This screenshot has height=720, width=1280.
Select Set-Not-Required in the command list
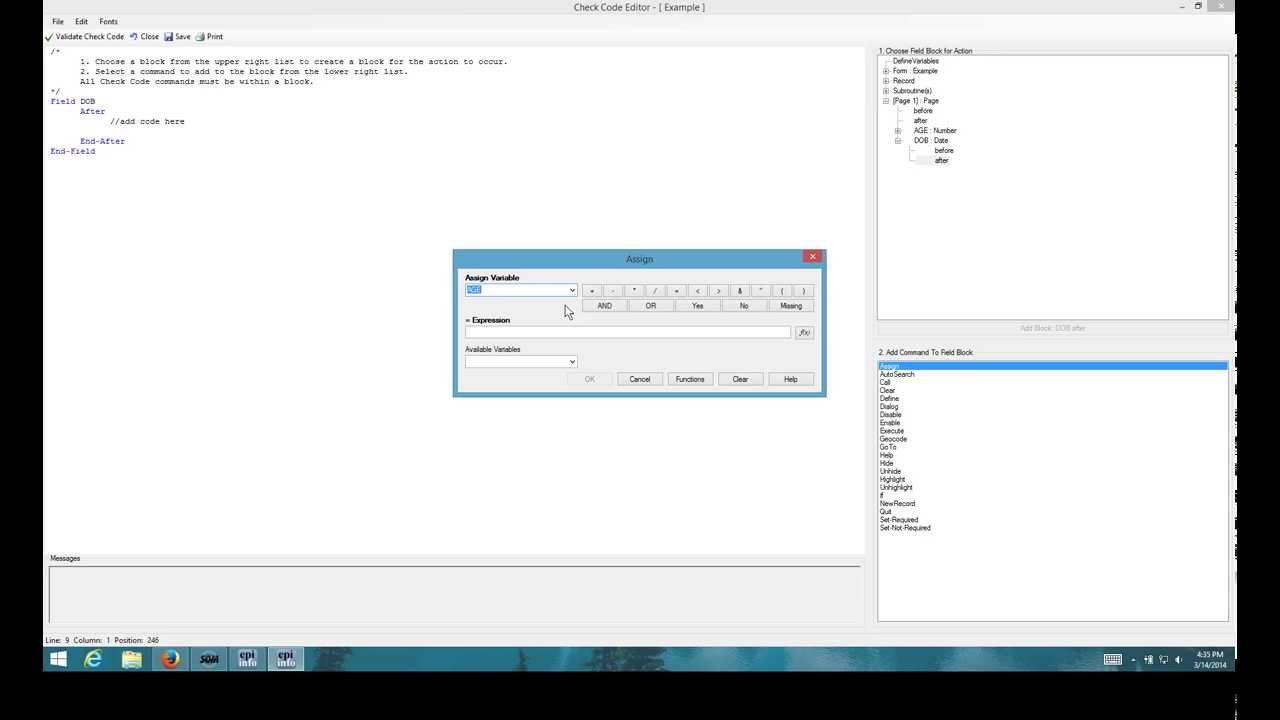905,528
